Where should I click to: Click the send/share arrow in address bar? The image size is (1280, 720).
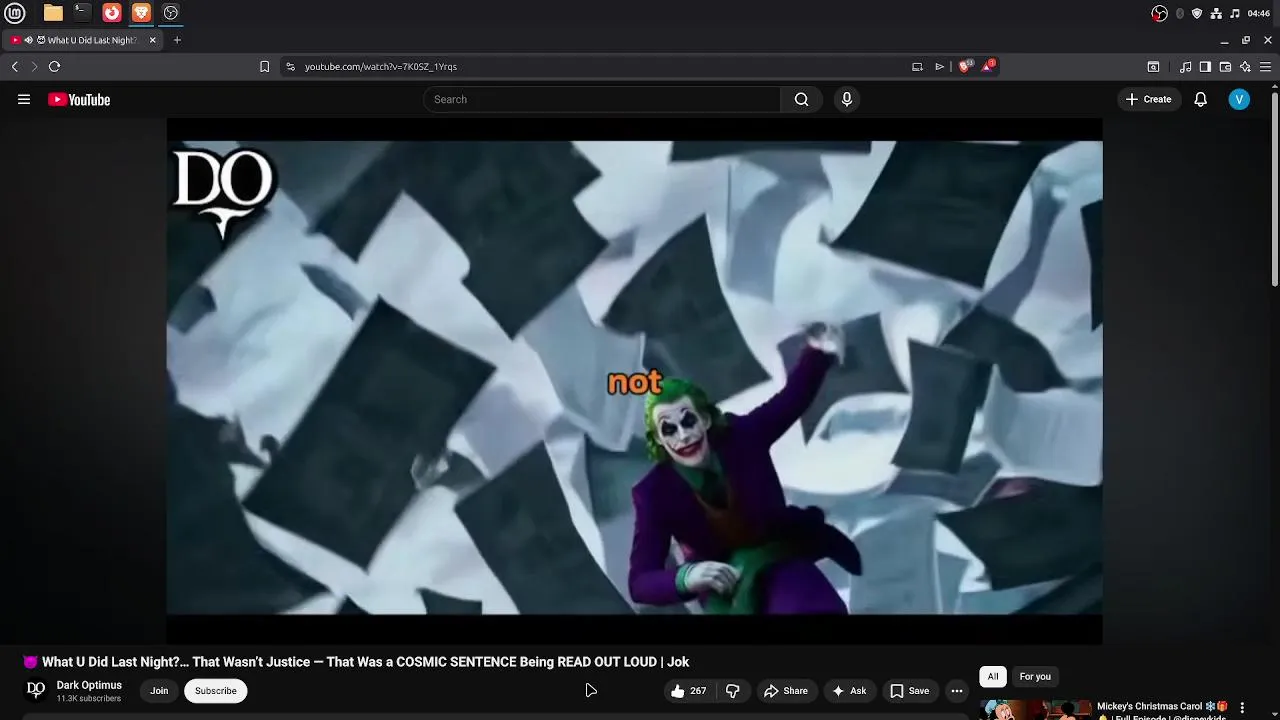point(939,67)
